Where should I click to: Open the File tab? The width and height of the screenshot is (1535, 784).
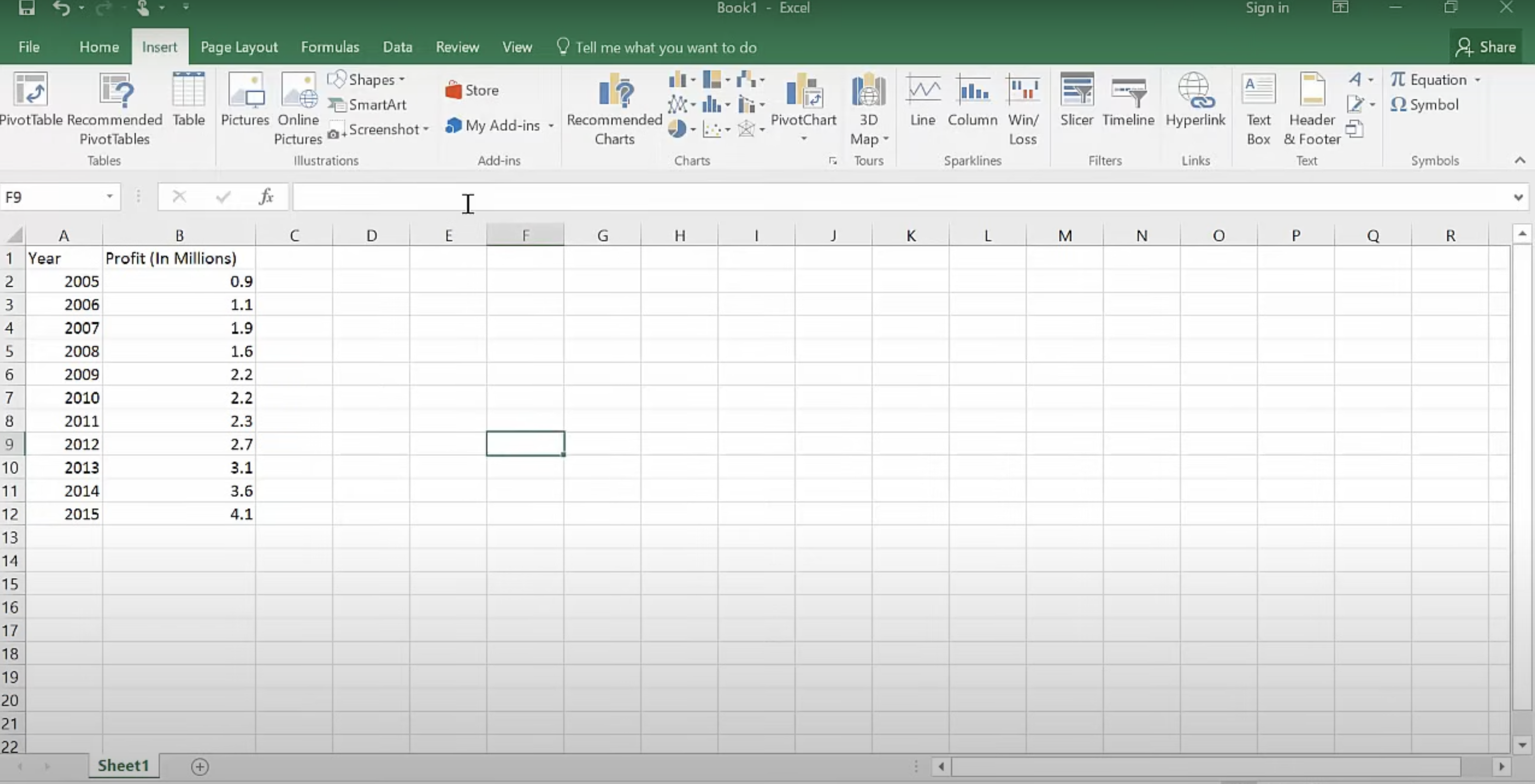point(29,47)
